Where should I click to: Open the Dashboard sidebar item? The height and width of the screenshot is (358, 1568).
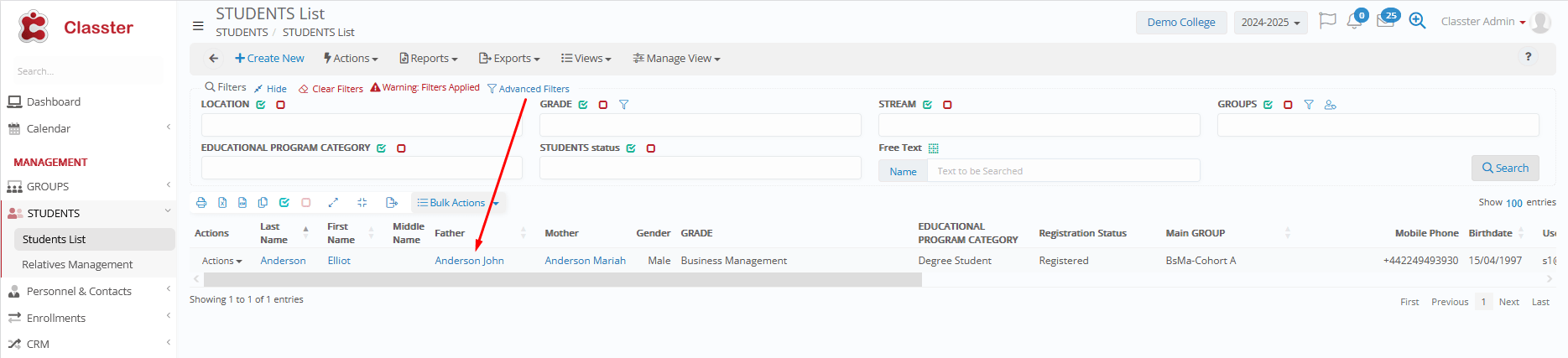[54, 102]
